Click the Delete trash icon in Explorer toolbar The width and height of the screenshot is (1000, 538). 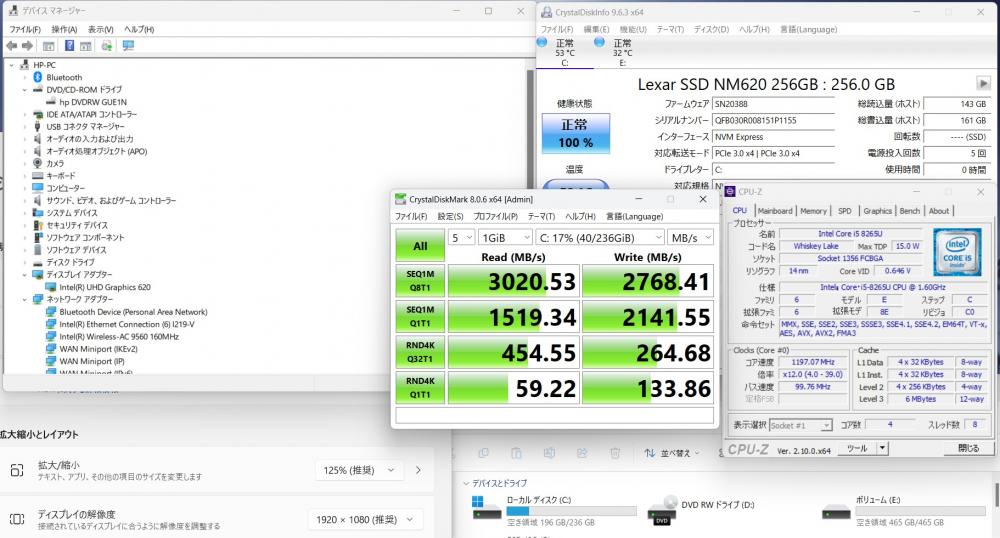[615, 453]
